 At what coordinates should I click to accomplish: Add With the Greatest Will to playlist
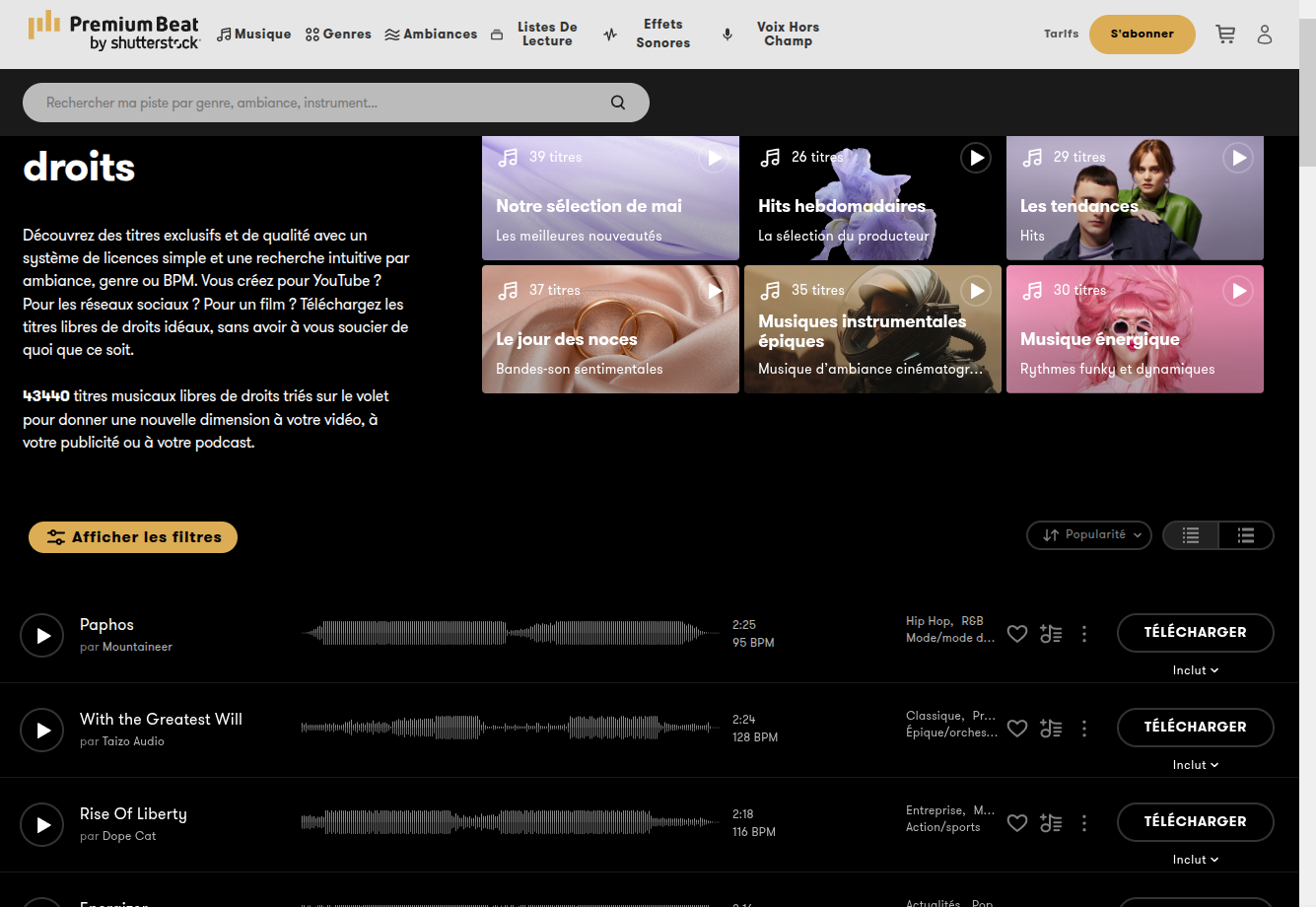pos(1051,729)
